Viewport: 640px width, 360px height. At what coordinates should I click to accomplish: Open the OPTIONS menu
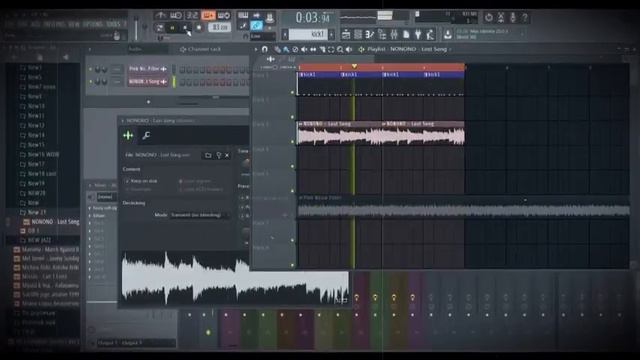pos(93,24)
